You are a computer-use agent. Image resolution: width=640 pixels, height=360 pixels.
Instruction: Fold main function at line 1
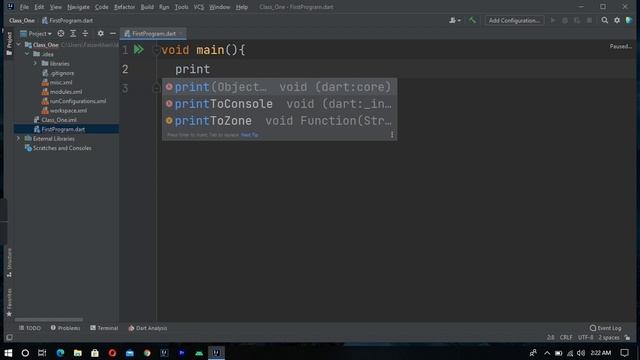click(x=156, y=50)
